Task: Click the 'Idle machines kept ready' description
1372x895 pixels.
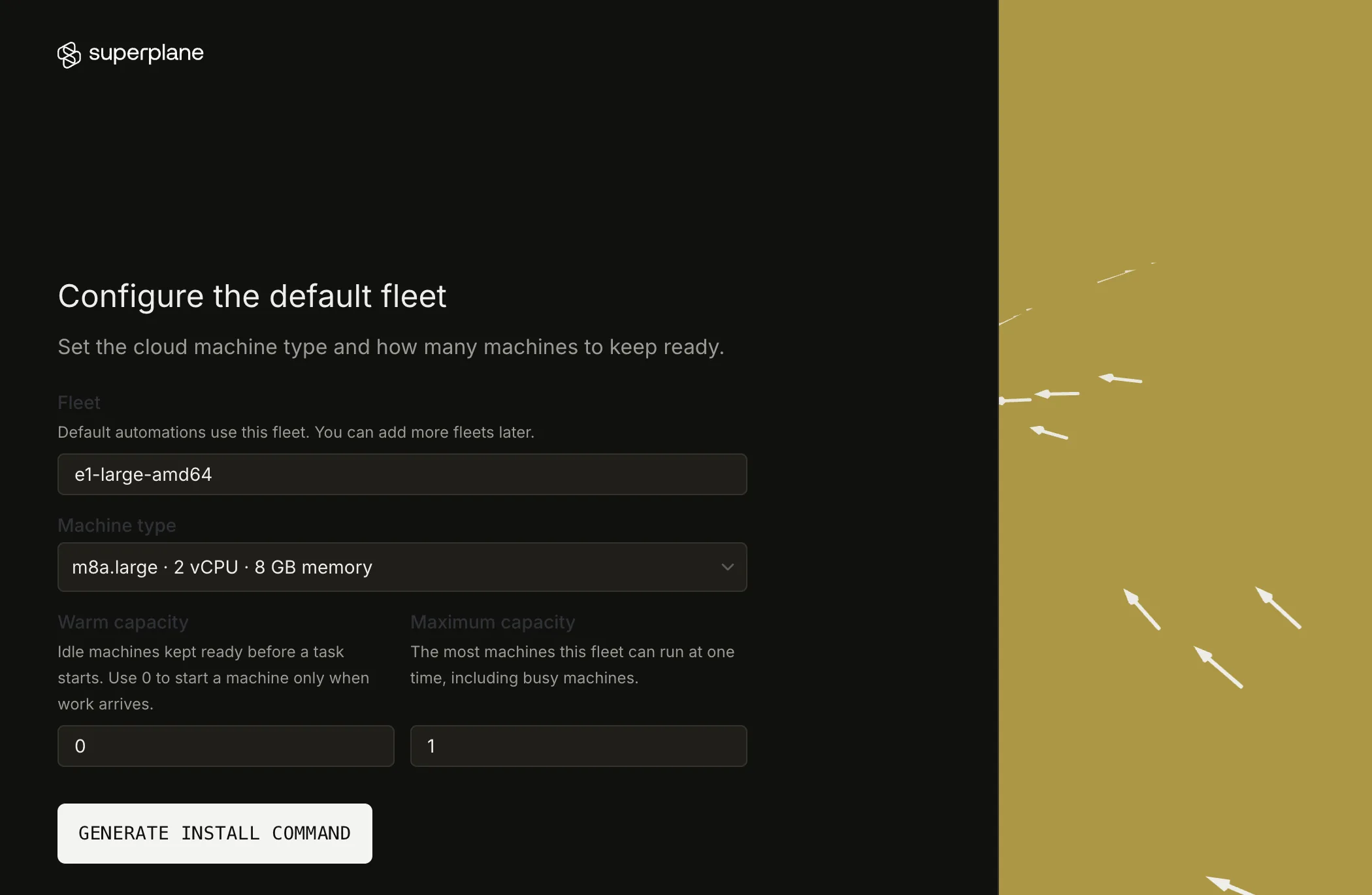Action: pos(214,678)
